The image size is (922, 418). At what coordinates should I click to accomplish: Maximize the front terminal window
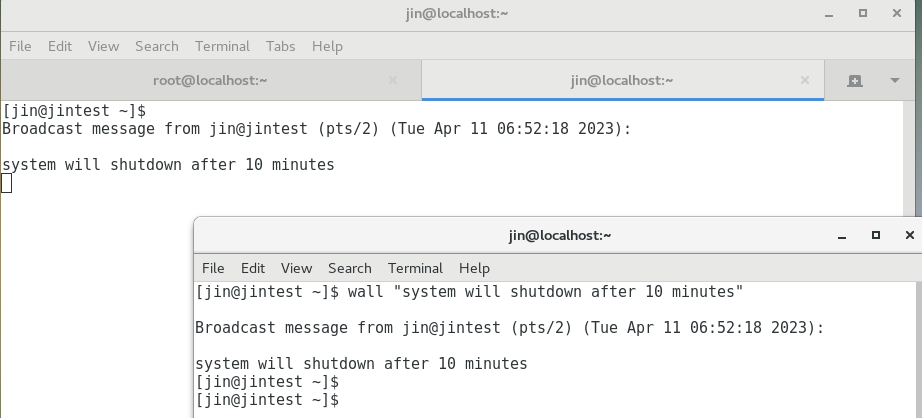pyautogui.click(x=876, y=235)
